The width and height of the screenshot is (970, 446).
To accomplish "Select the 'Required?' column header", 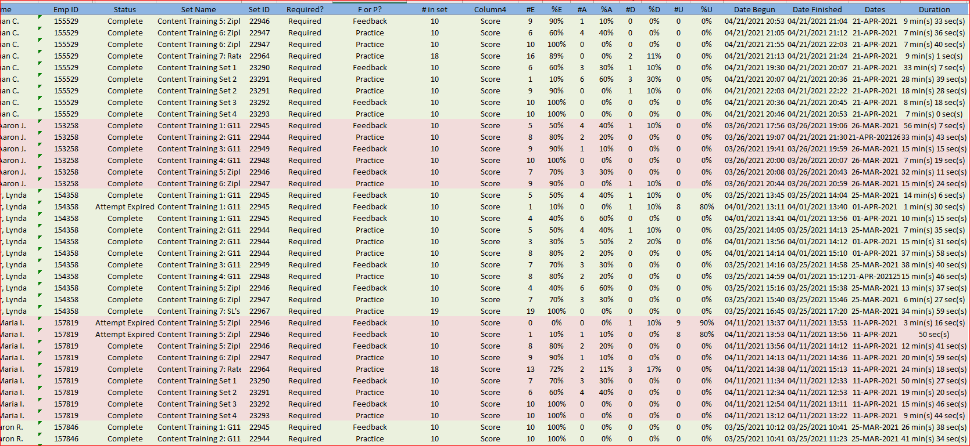I will [x=304, y=9].
